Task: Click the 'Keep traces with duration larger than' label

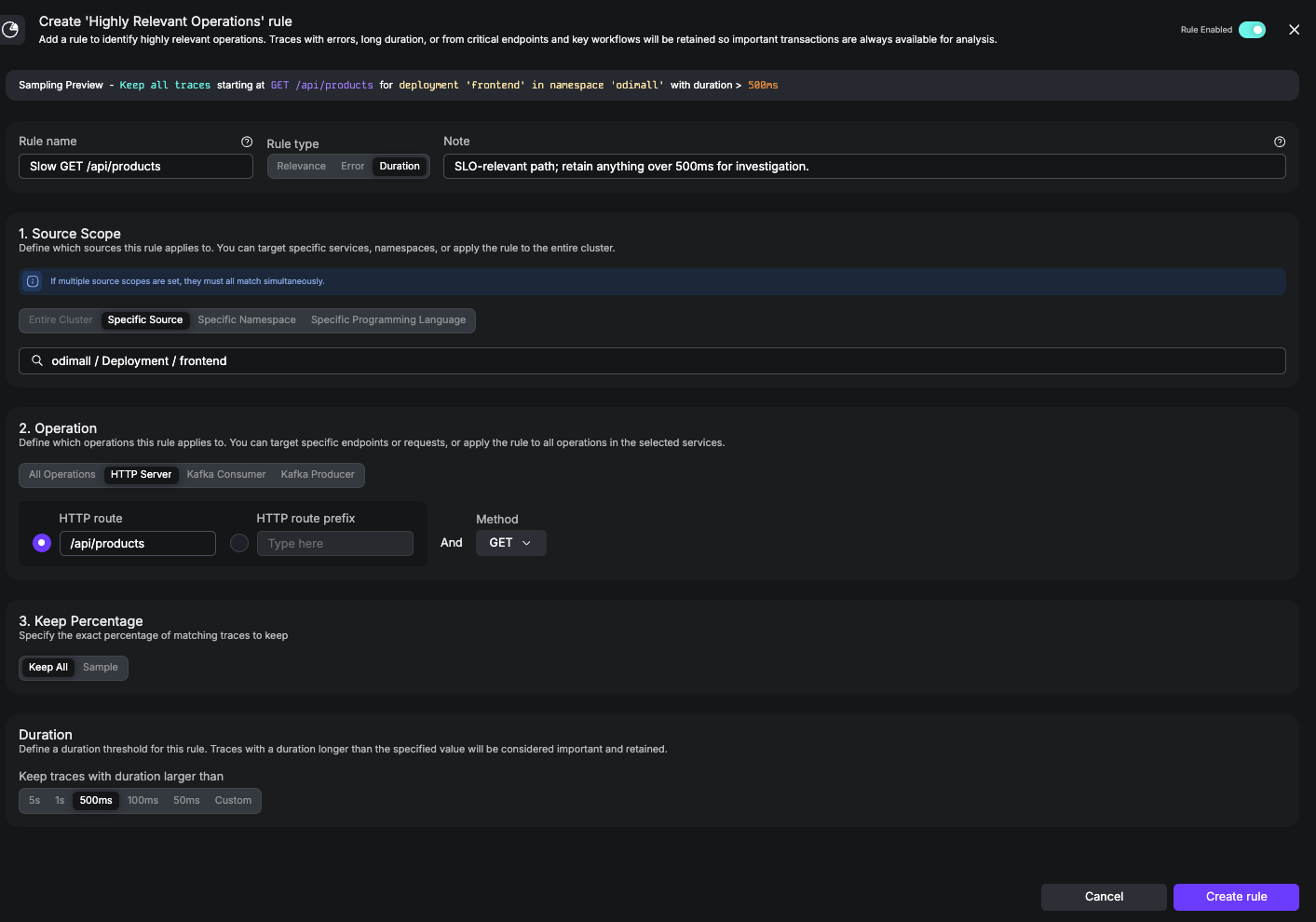Action: coord(121,777)
